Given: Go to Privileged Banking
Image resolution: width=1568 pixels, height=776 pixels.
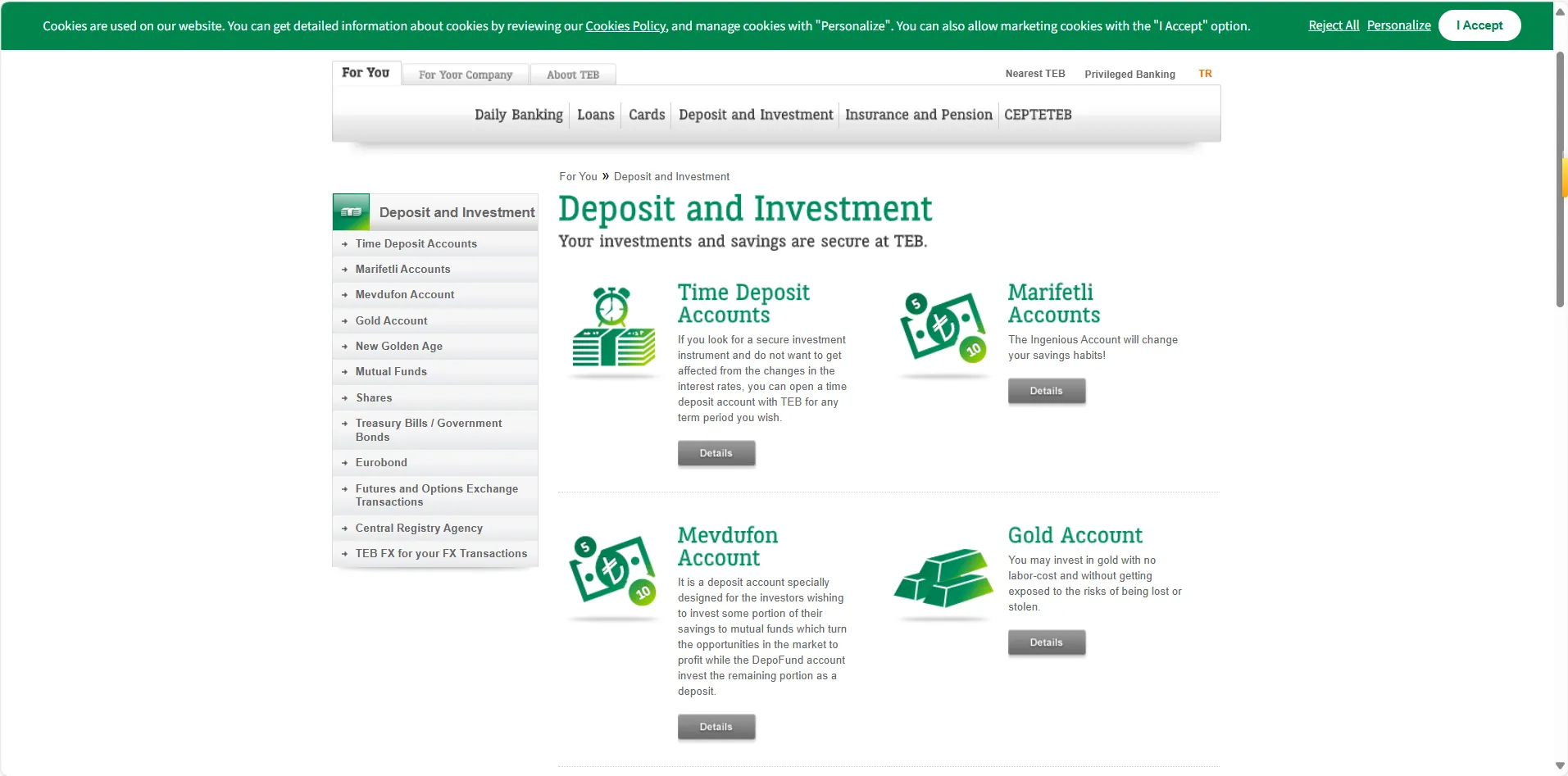Looking at the screenshot, I should [1129, 75].
